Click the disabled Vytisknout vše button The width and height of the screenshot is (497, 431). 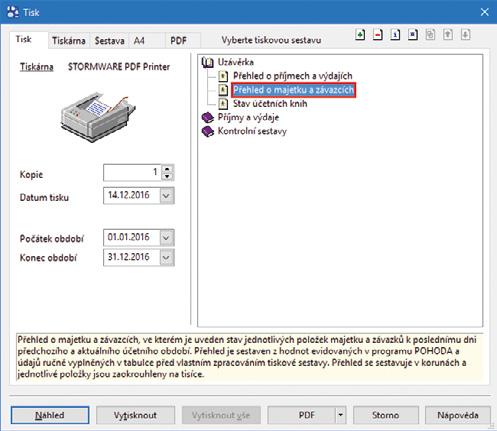click(221, 415)
